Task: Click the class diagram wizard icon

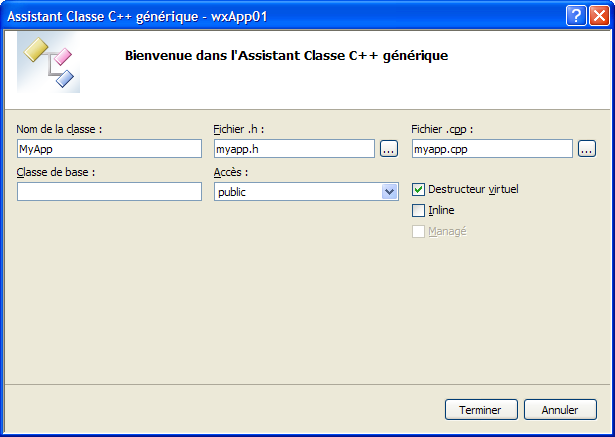Action: (50, 63)
